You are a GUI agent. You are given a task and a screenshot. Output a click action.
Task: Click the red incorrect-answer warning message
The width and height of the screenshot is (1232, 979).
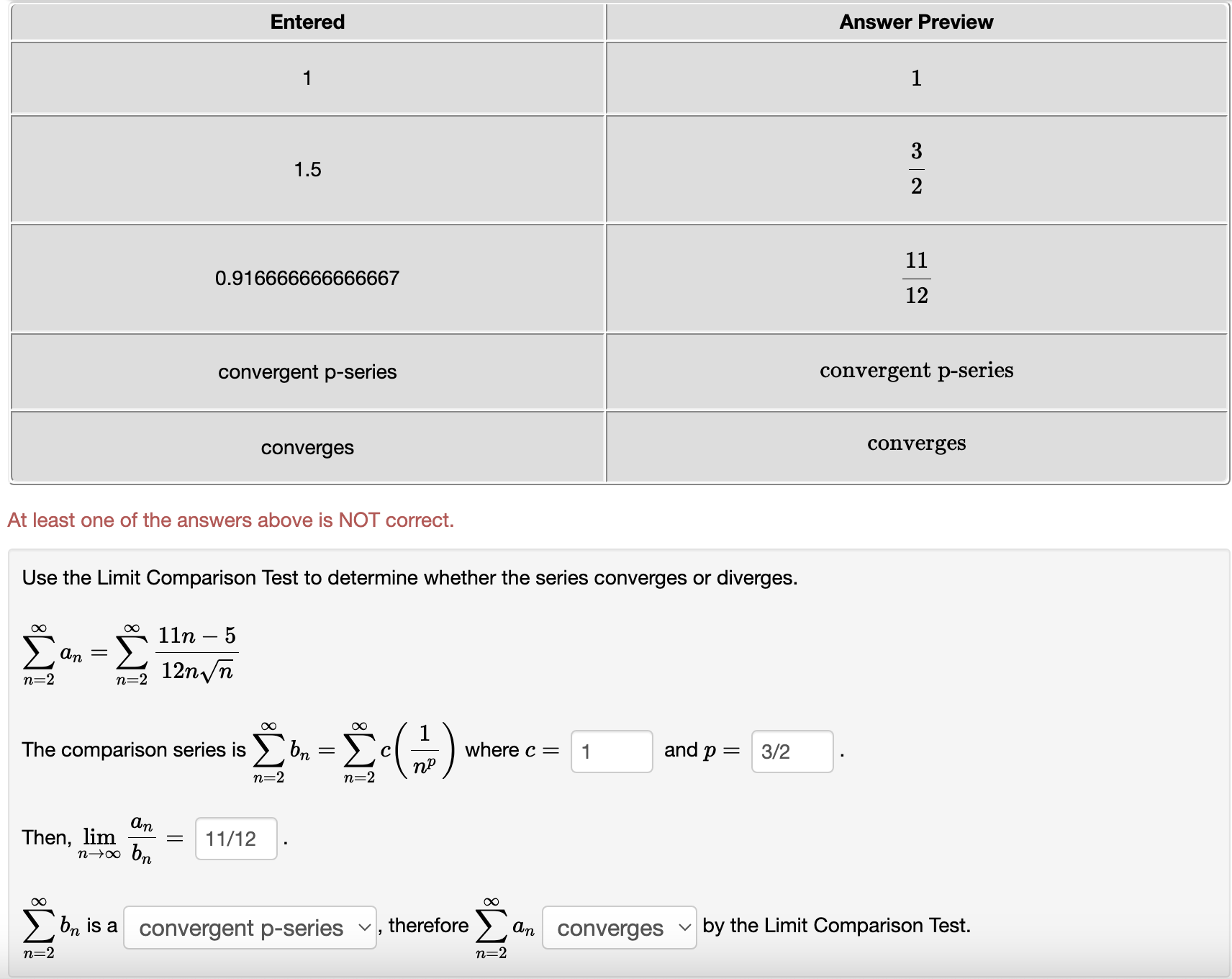coord(230,520)
